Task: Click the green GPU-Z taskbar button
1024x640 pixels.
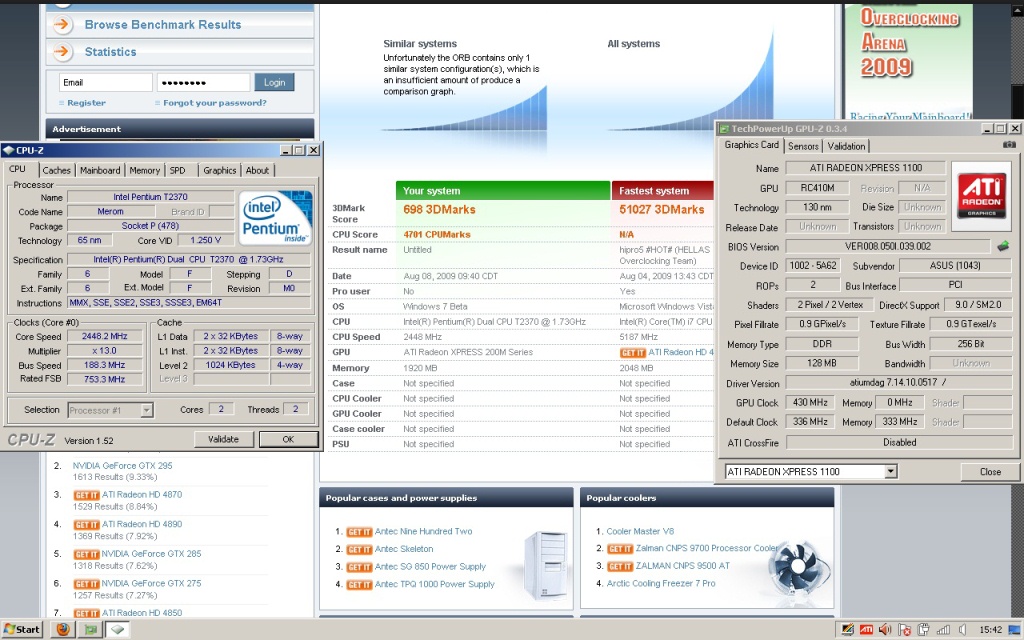Action: (90, 629)
